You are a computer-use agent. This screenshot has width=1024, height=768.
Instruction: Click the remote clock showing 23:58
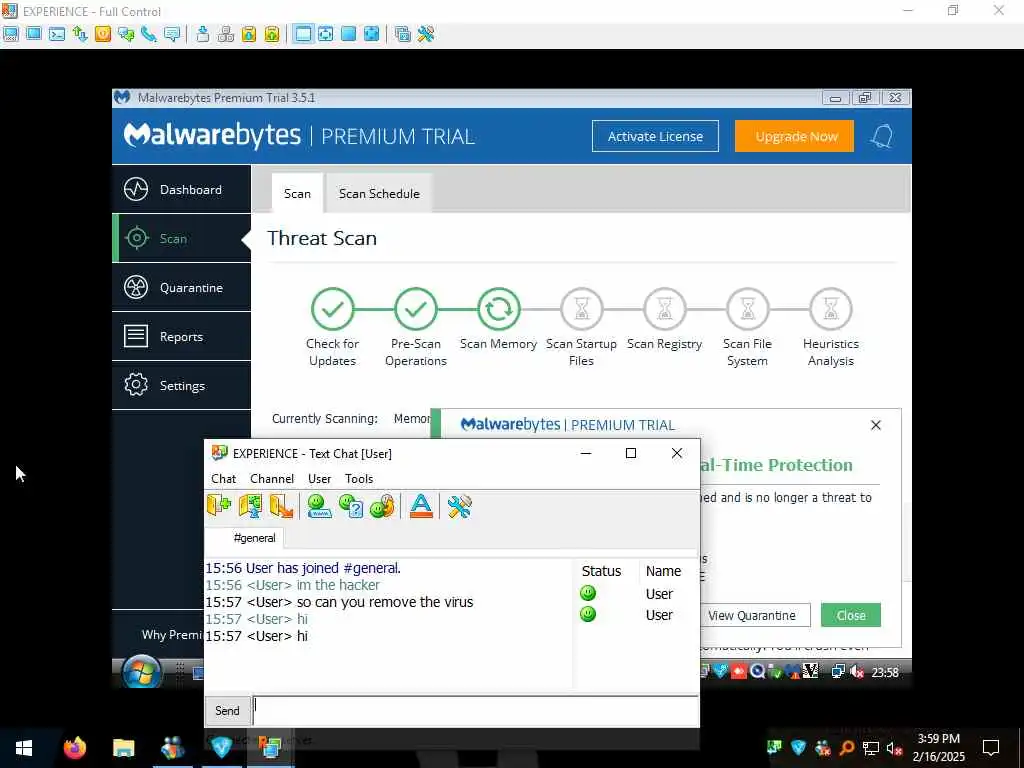tap(885, 672)
